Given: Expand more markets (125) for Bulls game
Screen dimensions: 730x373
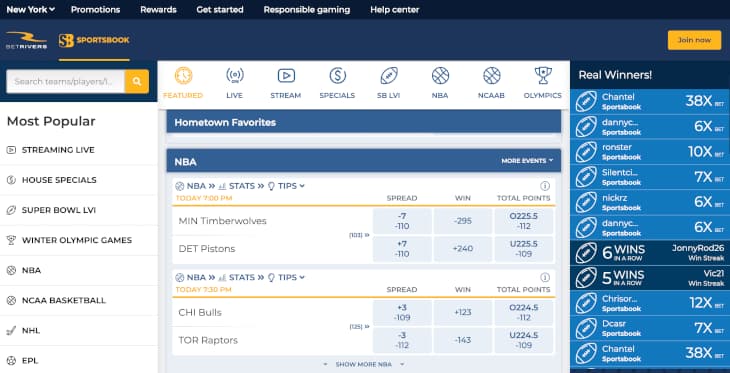Looking at the screenshot, I should click(359, 327).
